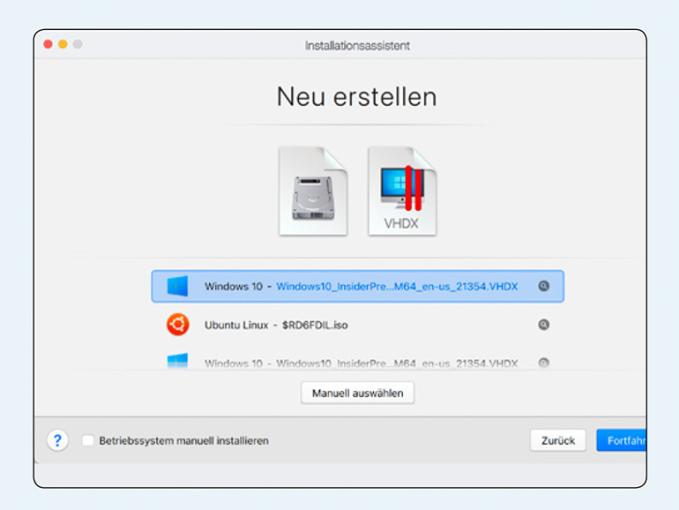
Task: Select the Ubuntu Linux $RD6FDIL.iso row
Action: pyautogui.click(x=358, y=325)
